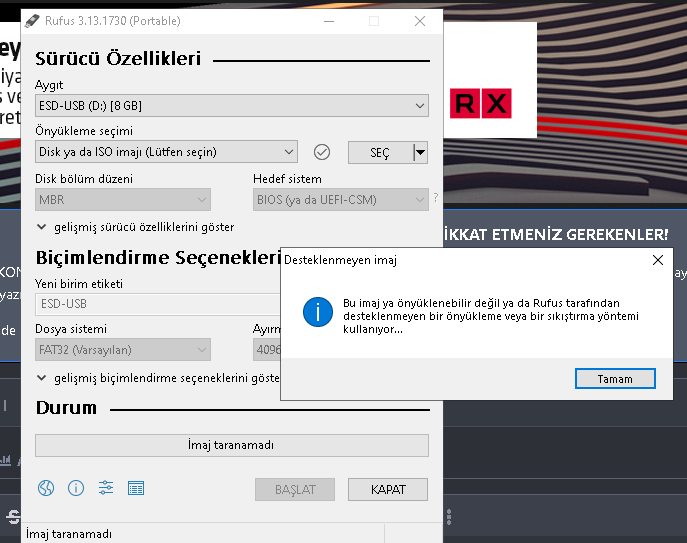This screenshot has width=687, height=543.
Task: Click the Yeni birim etiketi field
Action: click(x=158, y=304)
